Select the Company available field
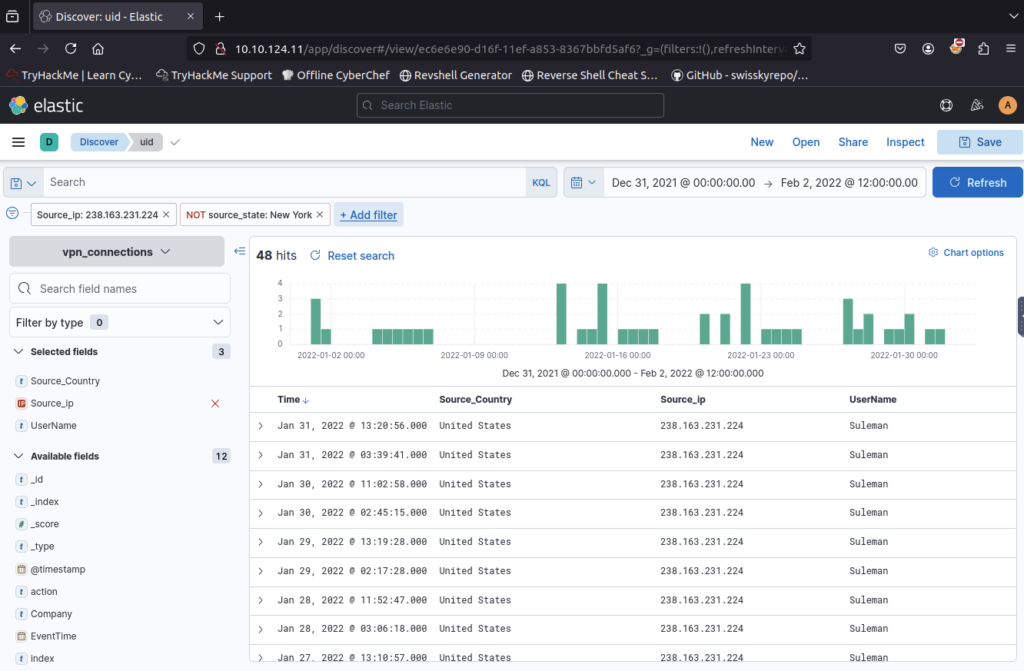Viewport: 1024px width, 671px height. pos(51,614)
